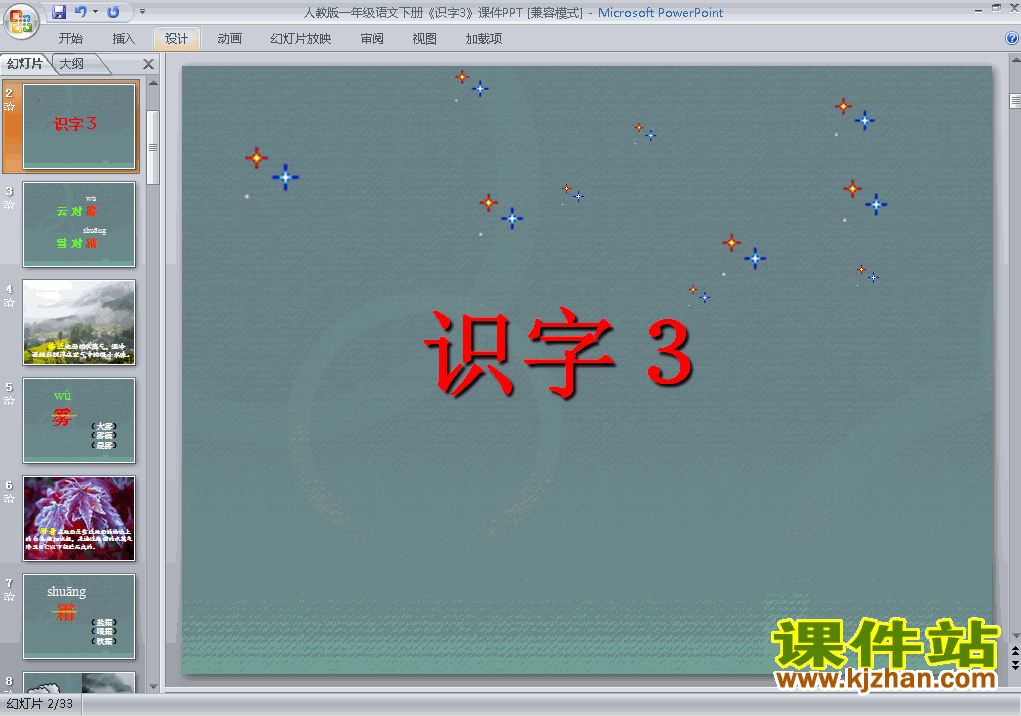Click the animation star icon beside slide 2

[x=9, y=107]
